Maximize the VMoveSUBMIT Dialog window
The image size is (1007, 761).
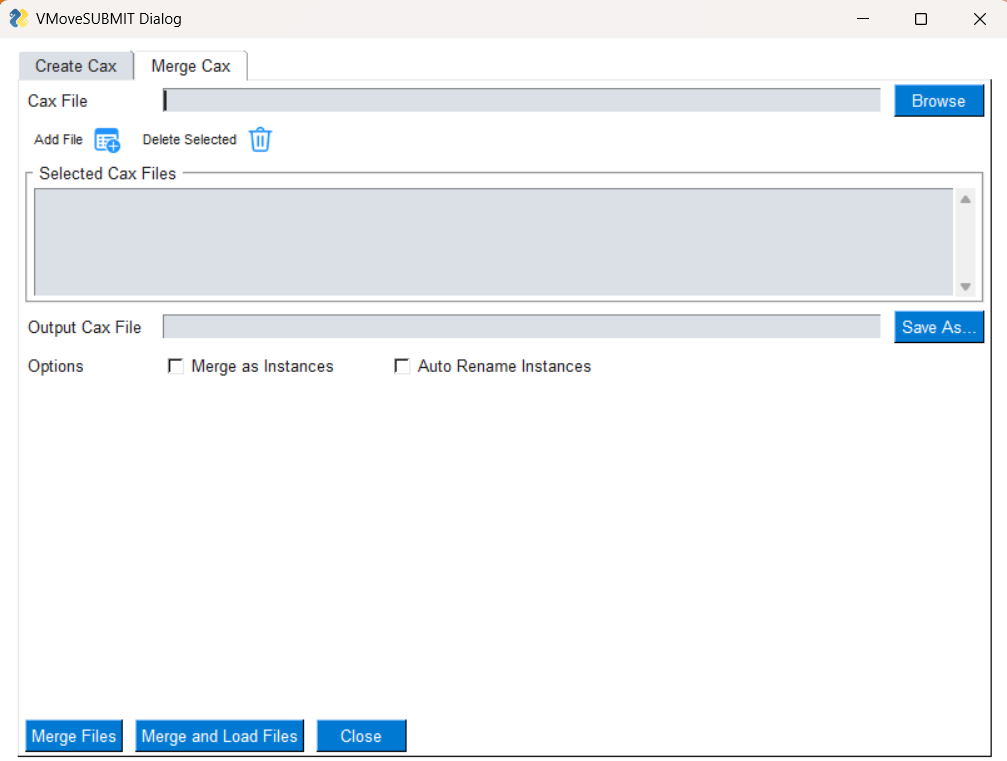click(920, 19)
